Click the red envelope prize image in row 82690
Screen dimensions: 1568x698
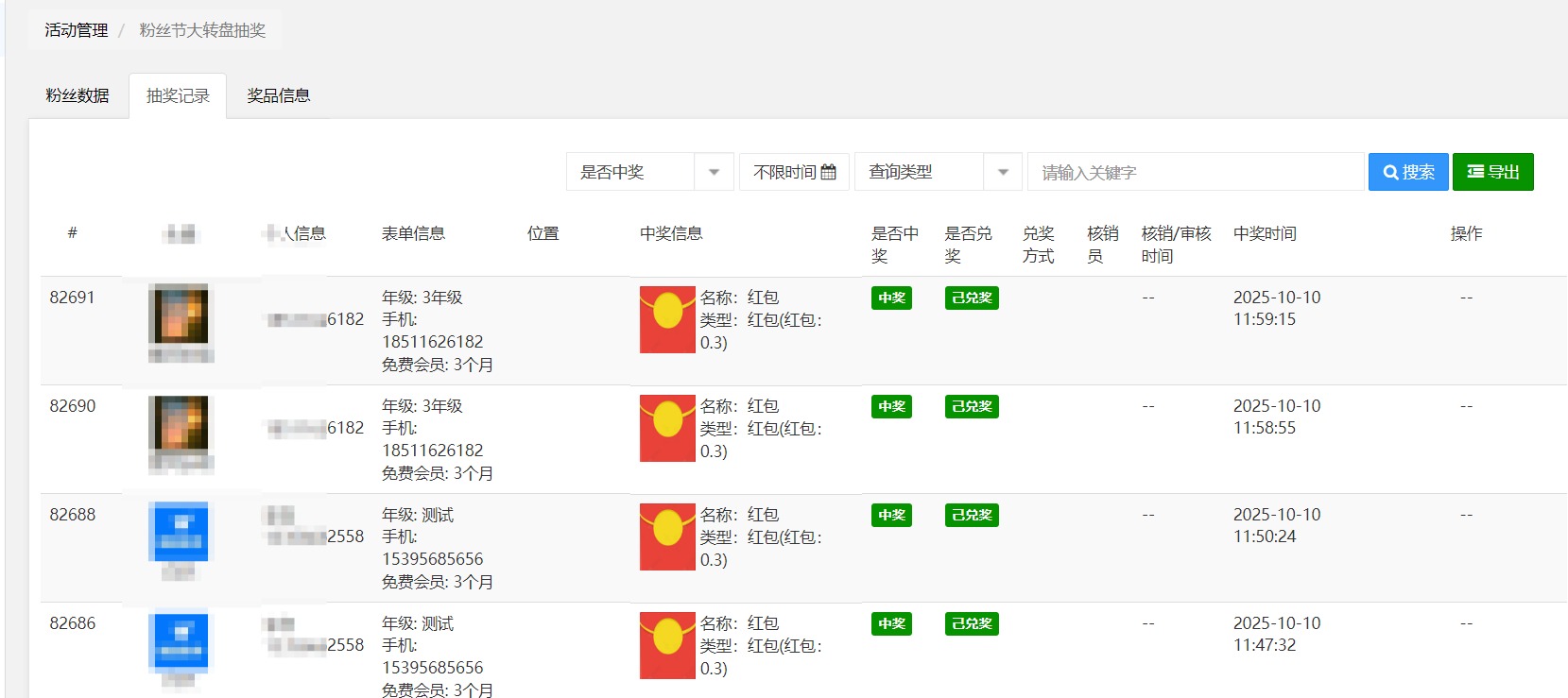(x=667, y=428)
